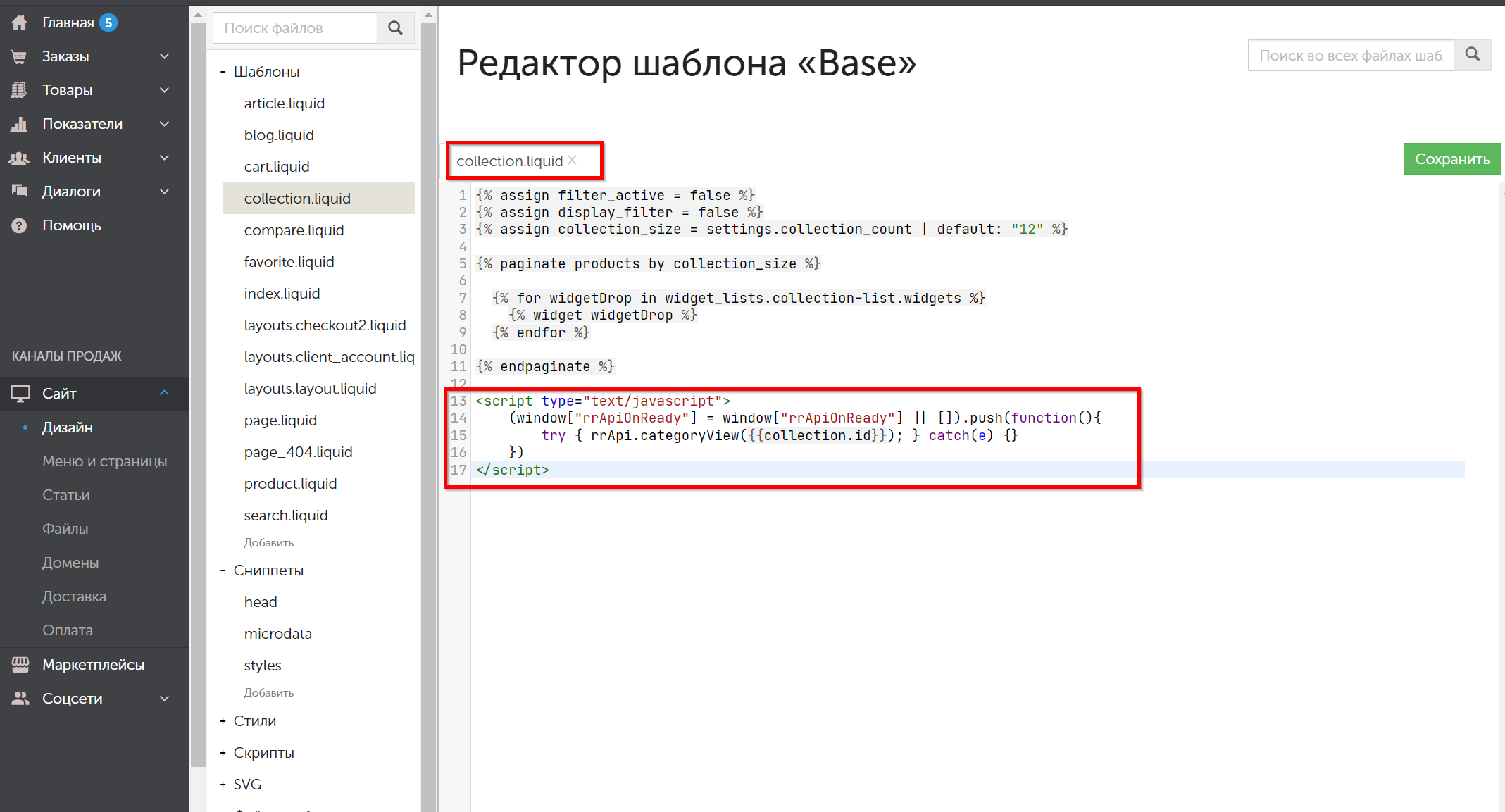Click the bar chart icon for Показатели
Image resolution: width=1505 pixels, height=812 pixels.
coord(19,124)
